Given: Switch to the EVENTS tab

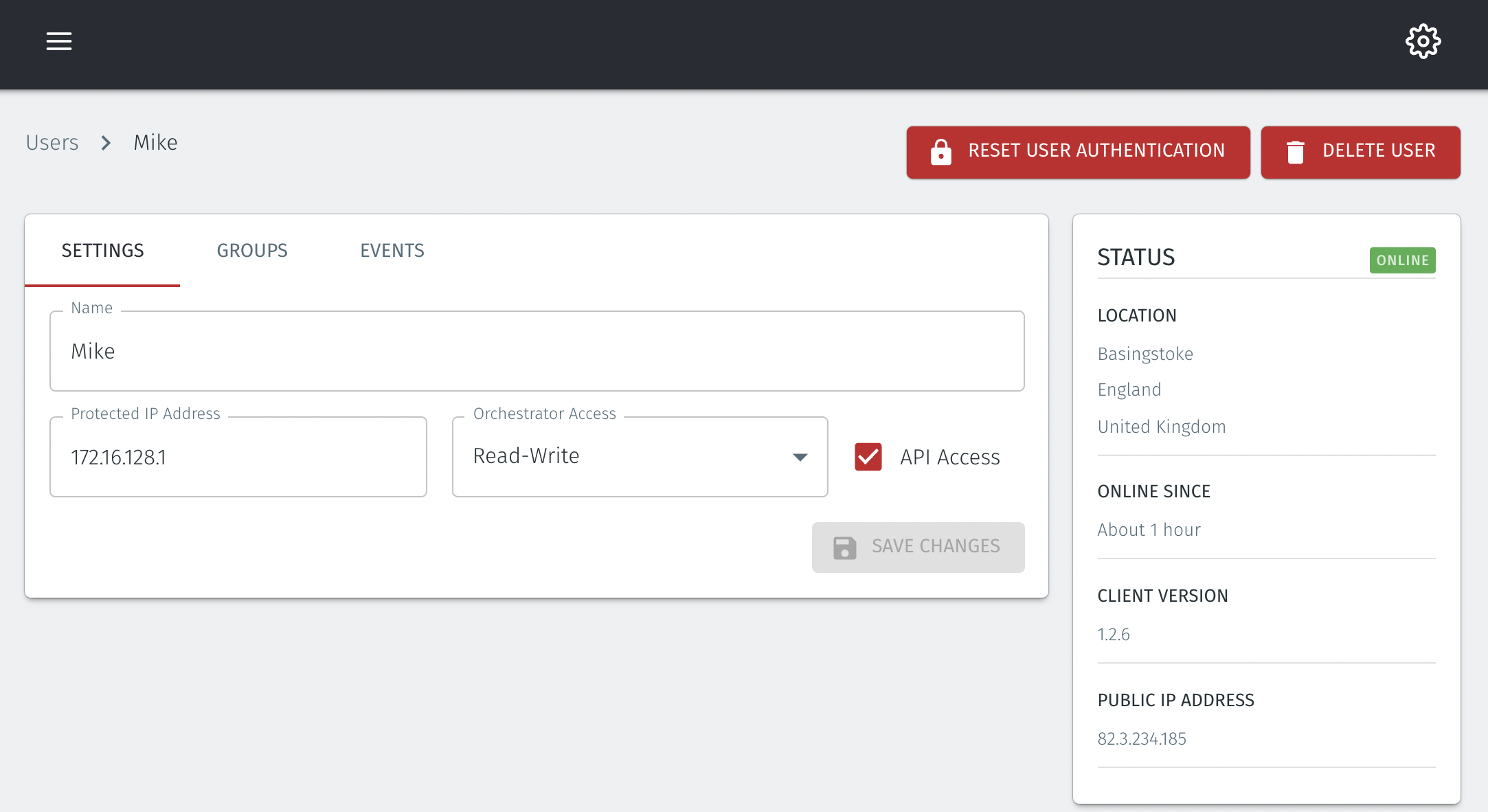Looking at the screenshot, I should coord(392,250).
